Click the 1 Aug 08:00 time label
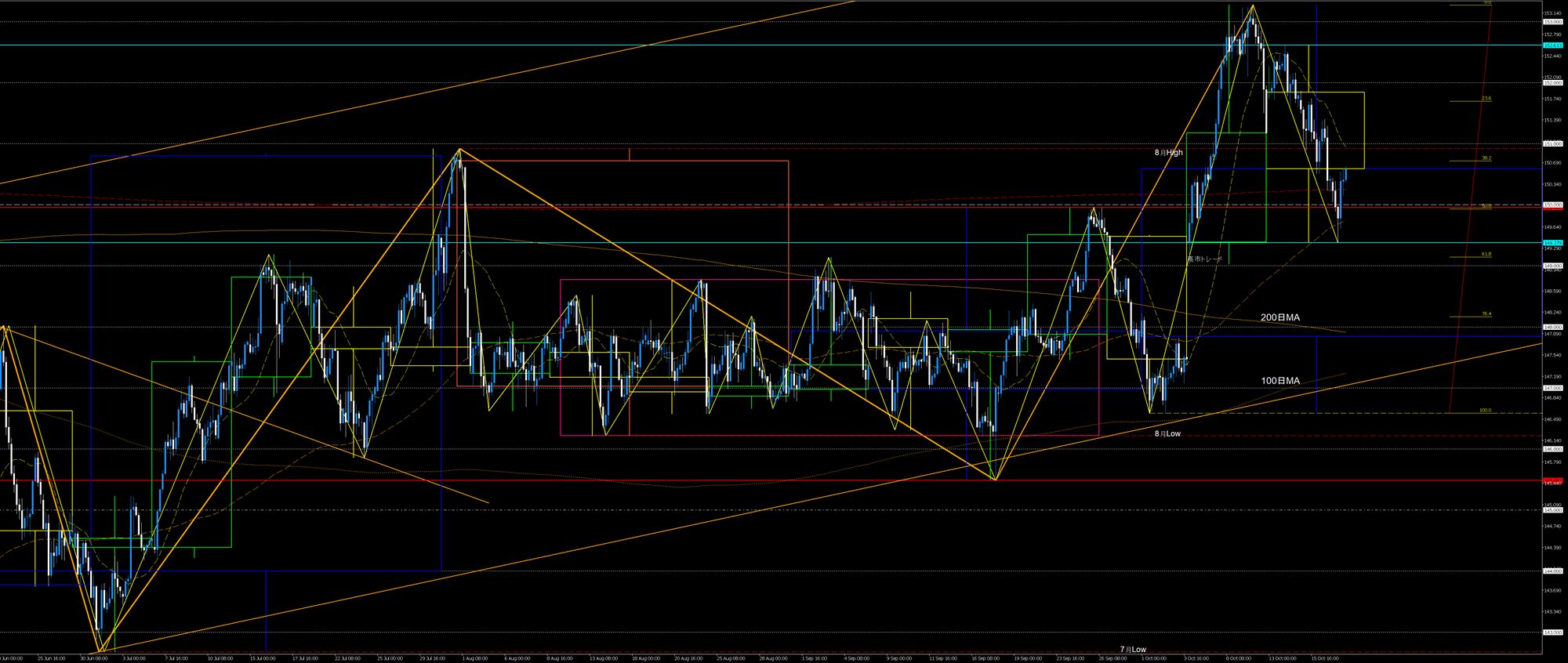 point(474,658)
